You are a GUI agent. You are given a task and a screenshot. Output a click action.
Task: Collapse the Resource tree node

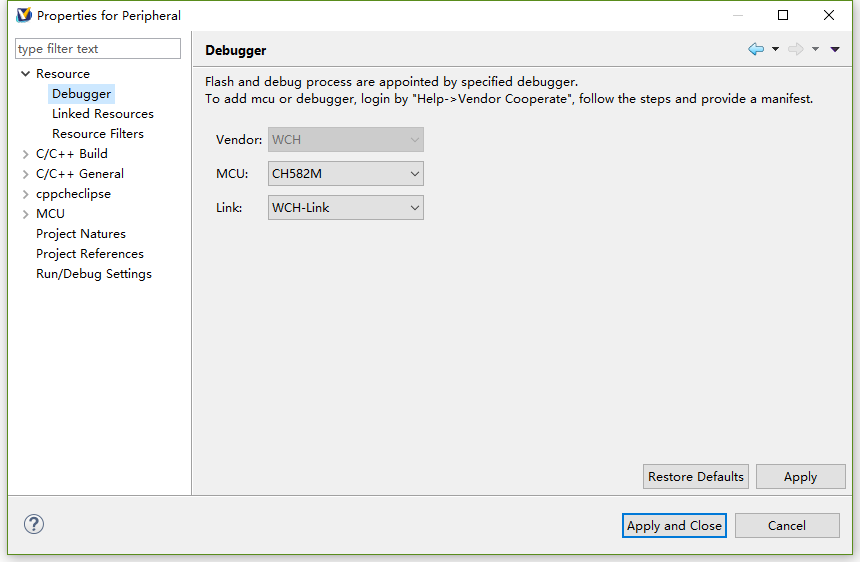pyautogui.click(x=26, y=74)
